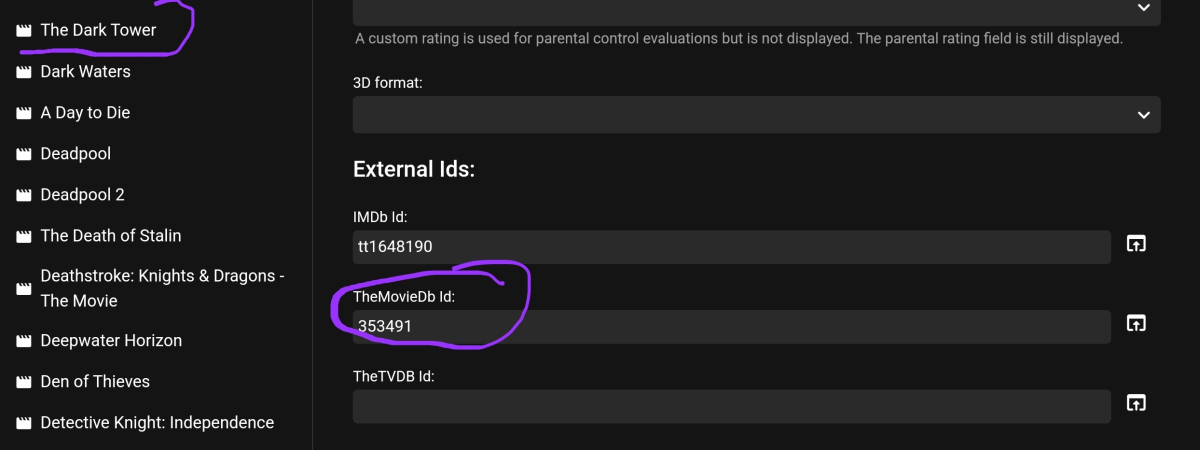Click the film icon beside Dark Waters

click(24, 72)
